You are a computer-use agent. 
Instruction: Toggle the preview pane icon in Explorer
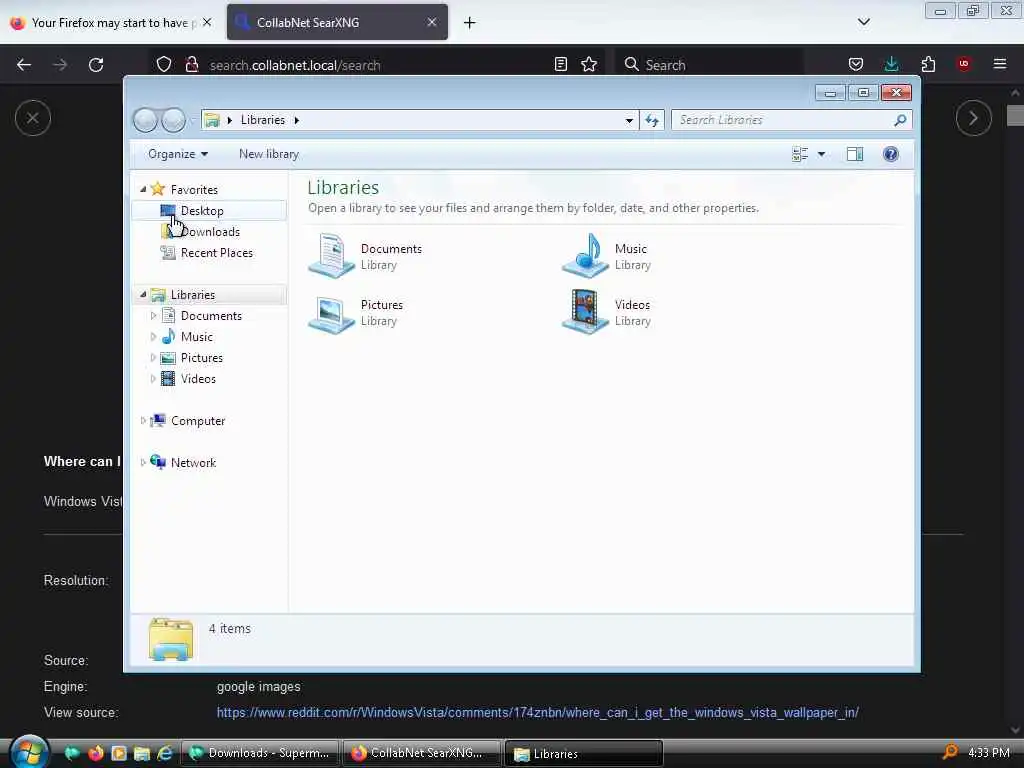(855, 154)
